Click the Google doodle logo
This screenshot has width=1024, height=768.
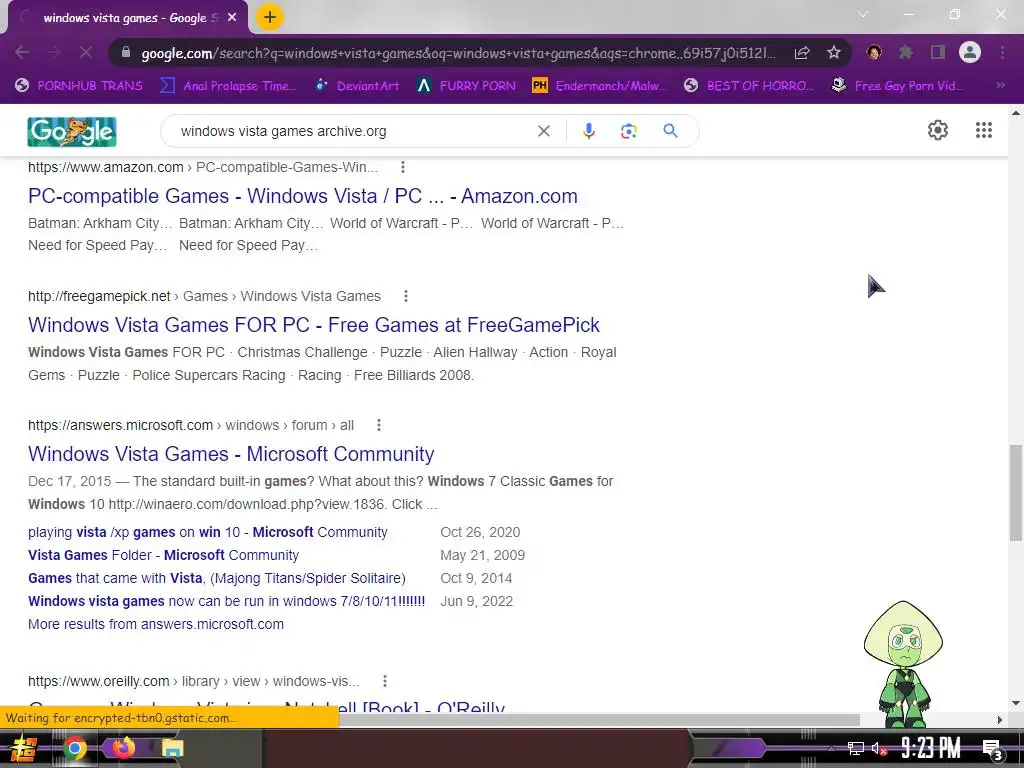(72, 131)
